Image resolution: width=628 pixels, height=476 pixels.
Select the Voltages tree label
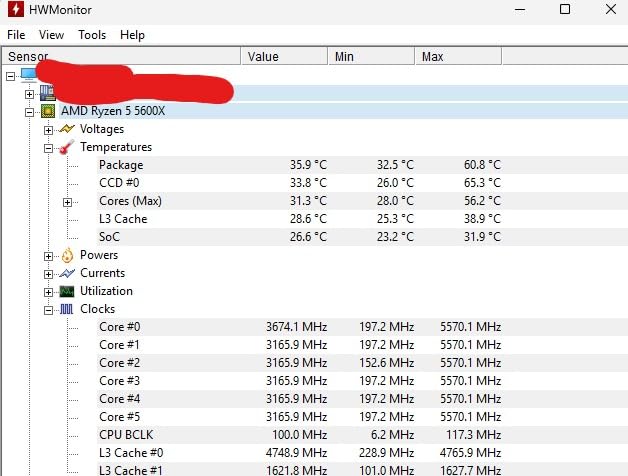[x=102, y=129]
